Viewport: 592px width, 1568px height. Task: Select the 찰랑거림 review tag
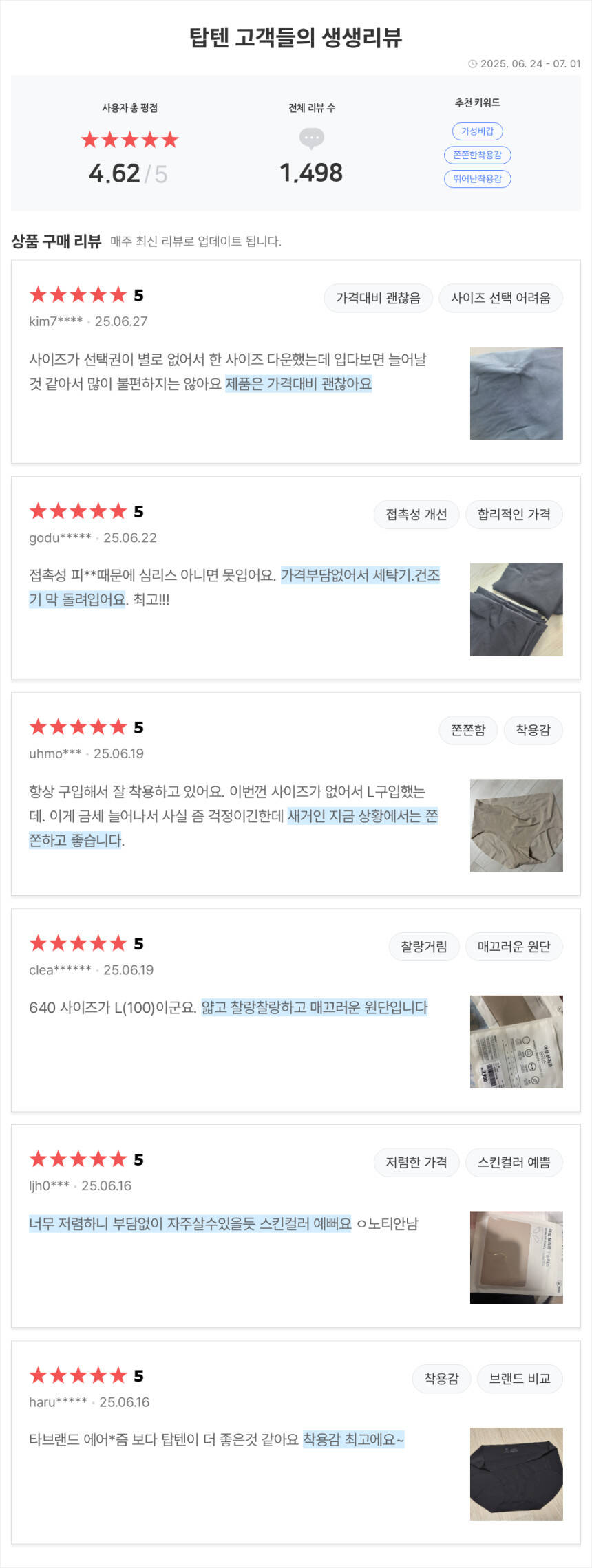pos(423,947)
